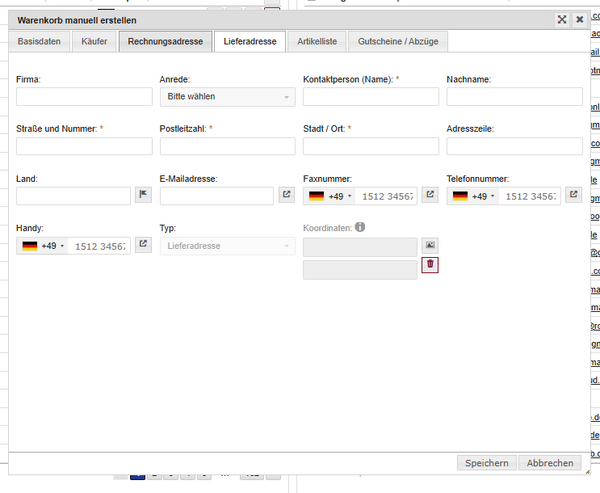This screenshot has height=493, width=600.
Task: Focus the Land input field
Action: point(73,196)
